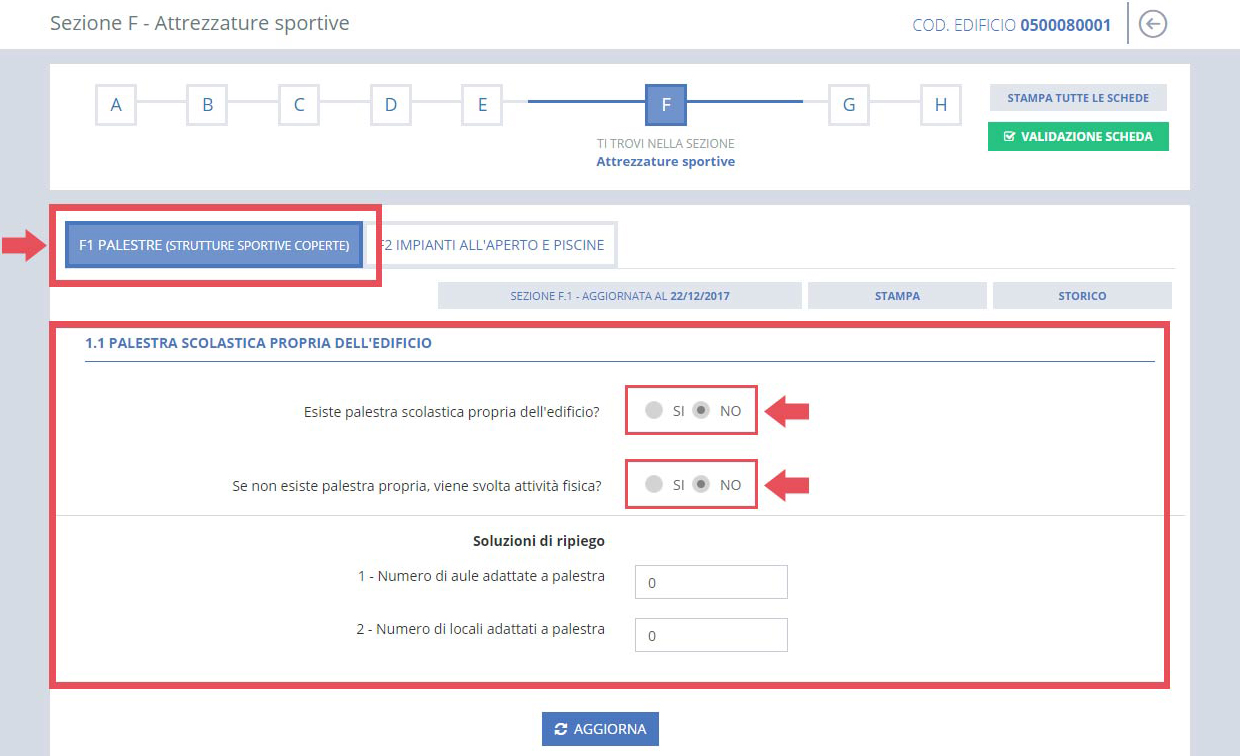The image size is (1240, 756).
Task: Select NO for palestra scolastica propria
Action: pos(702,410)
